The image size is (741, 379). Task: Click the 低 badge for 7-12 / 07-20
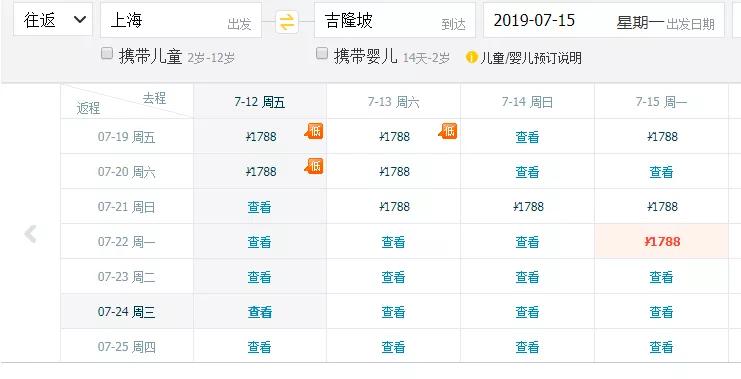314,166
